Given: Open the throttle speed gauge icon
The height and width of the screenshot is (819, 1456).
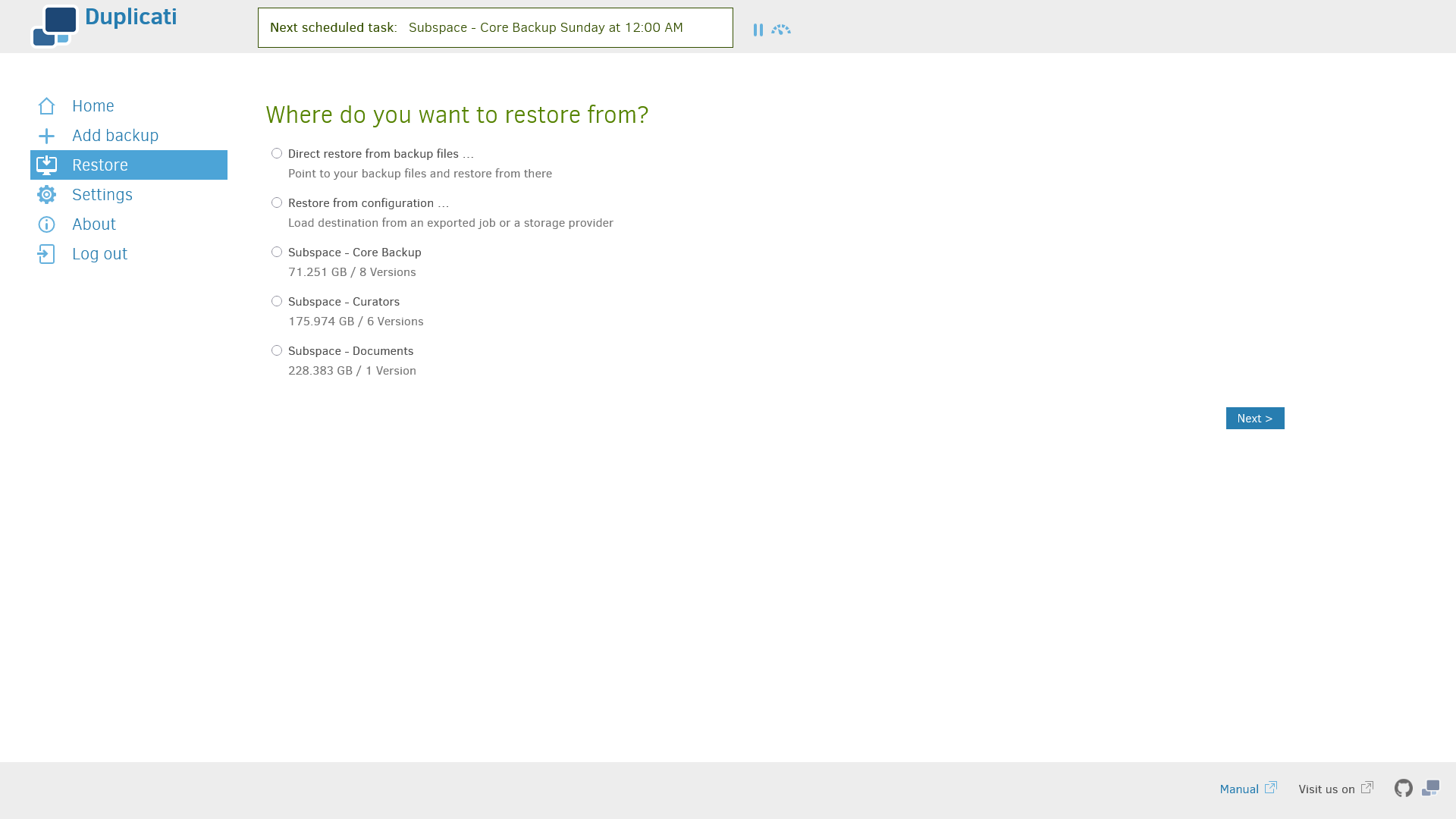Looking at the screenshot, I should point(781,30).
